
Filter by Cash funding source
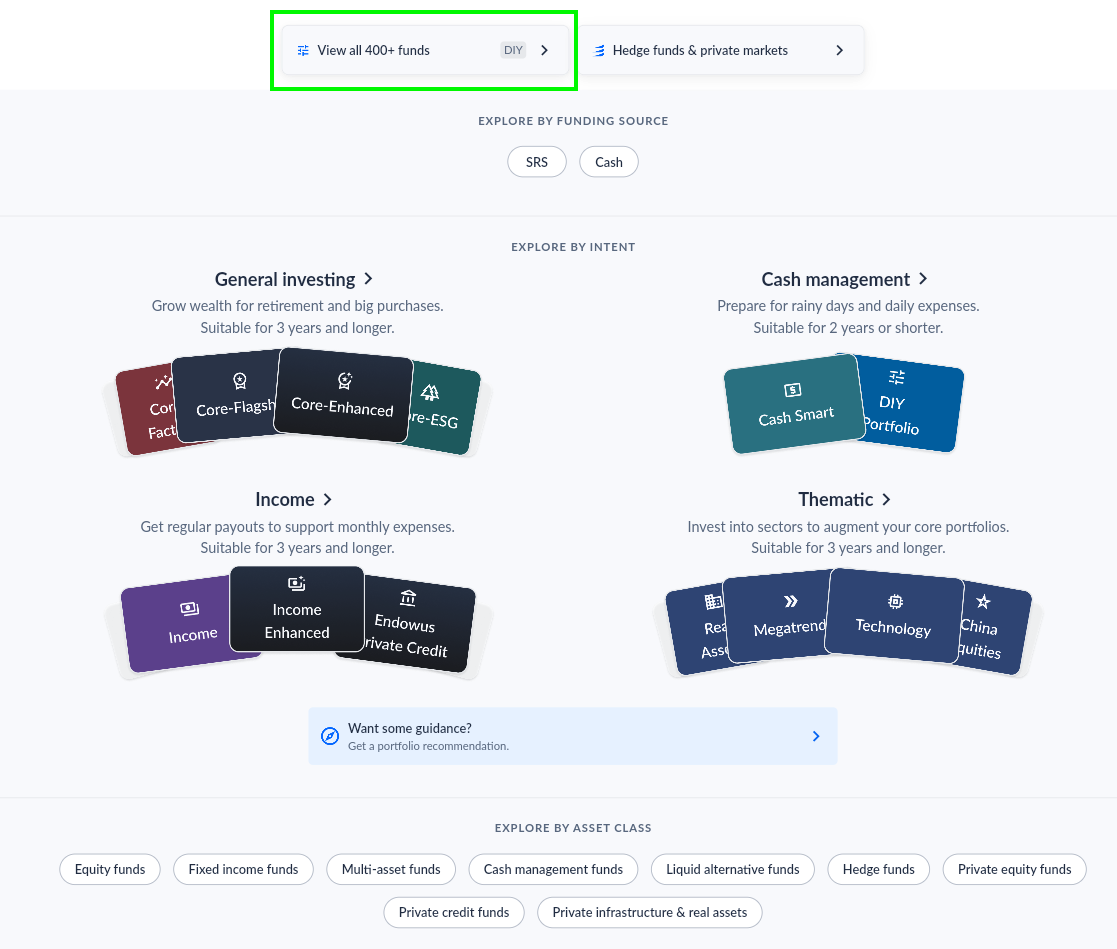[x=608, y=162]
